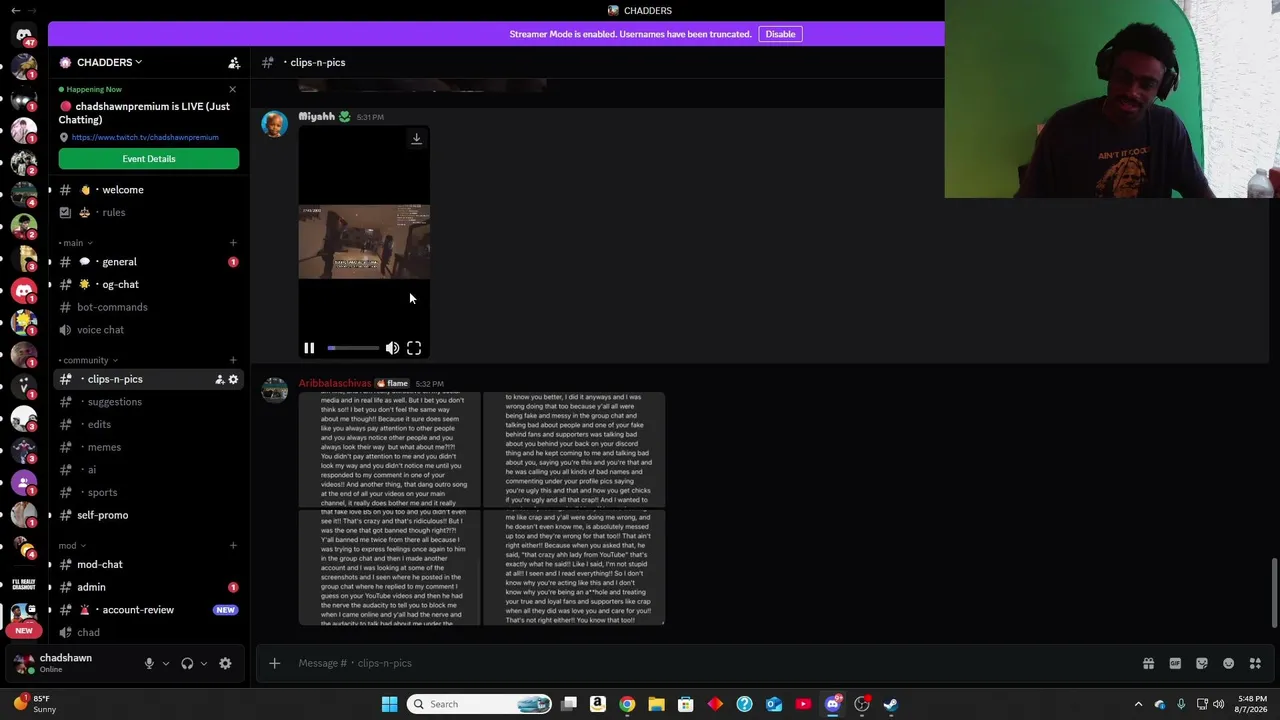Image resolution: width=1280 pixels, height=720 pixels.
Task: Open the bot-commands channel
Action: click(x=148, y=307)
